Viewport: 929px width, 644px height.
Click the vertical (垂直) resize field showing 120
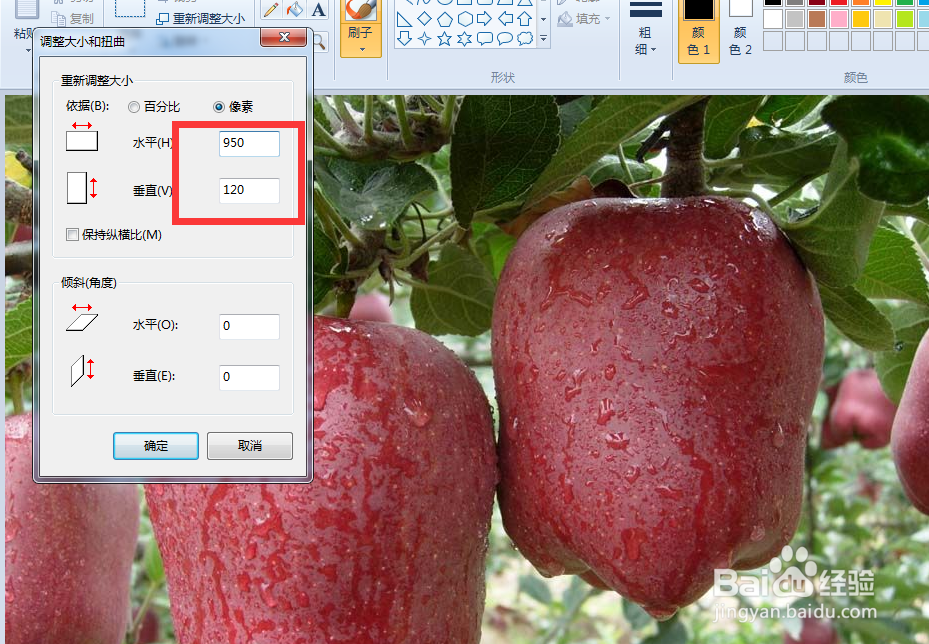tap(249, 191)
